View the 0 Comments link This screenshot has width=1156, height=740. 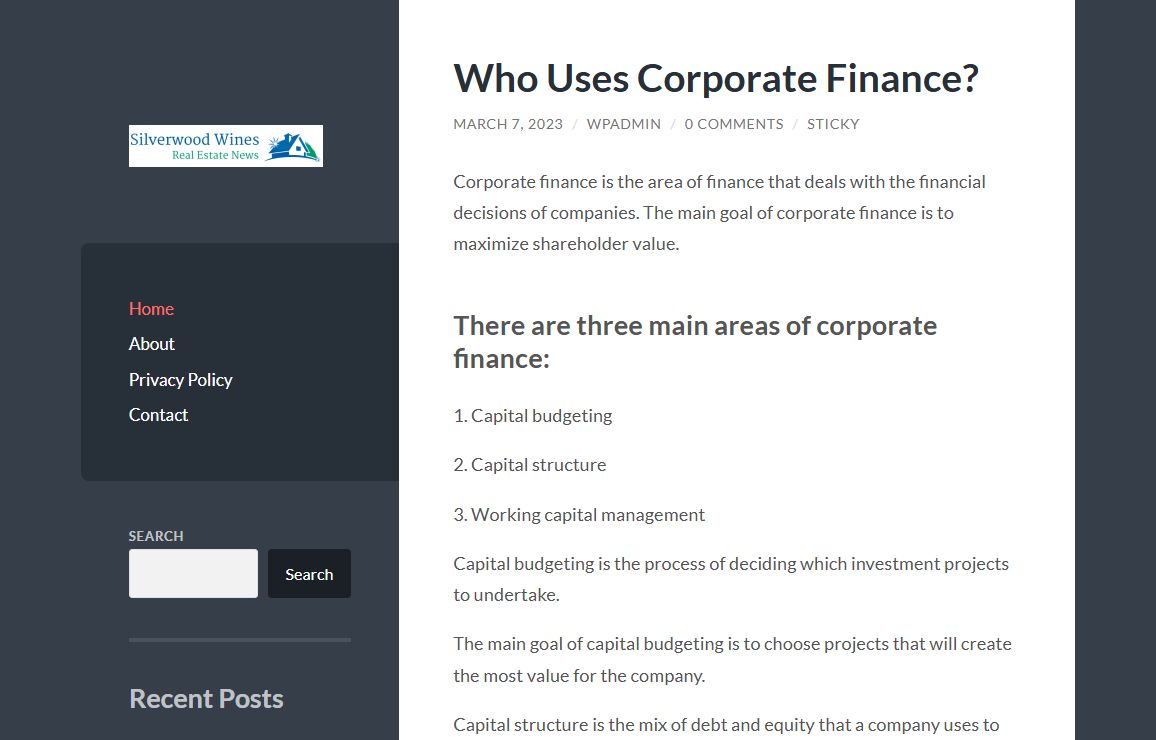click(734, 124)
